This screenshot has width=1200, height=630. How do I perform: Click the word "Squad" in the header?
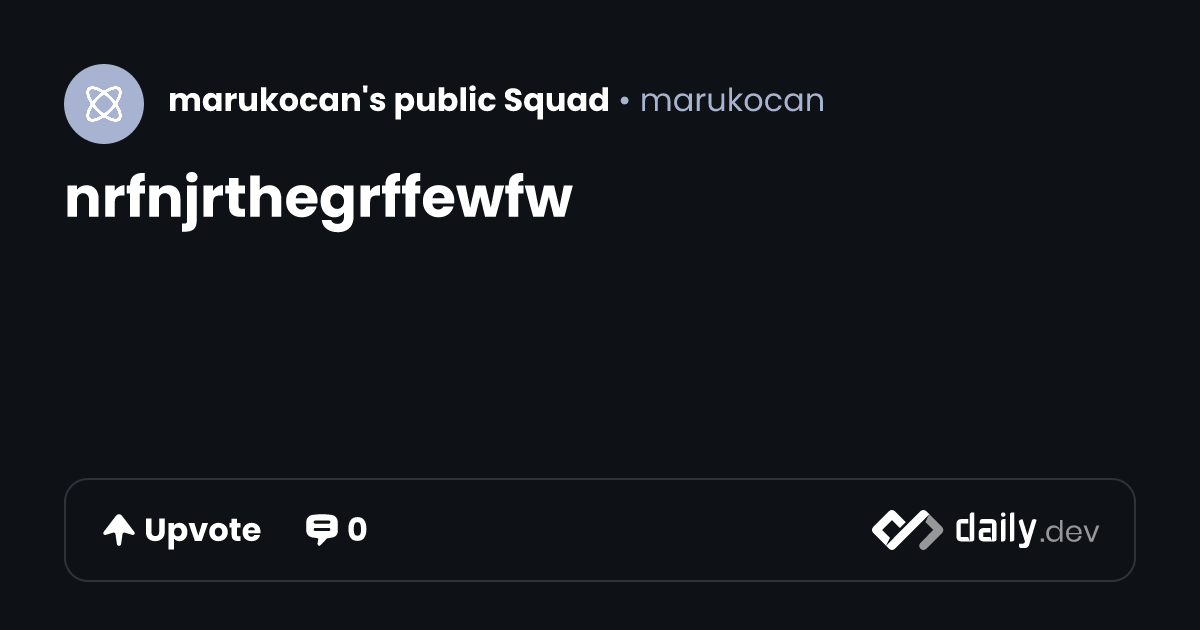pos(556,100)
